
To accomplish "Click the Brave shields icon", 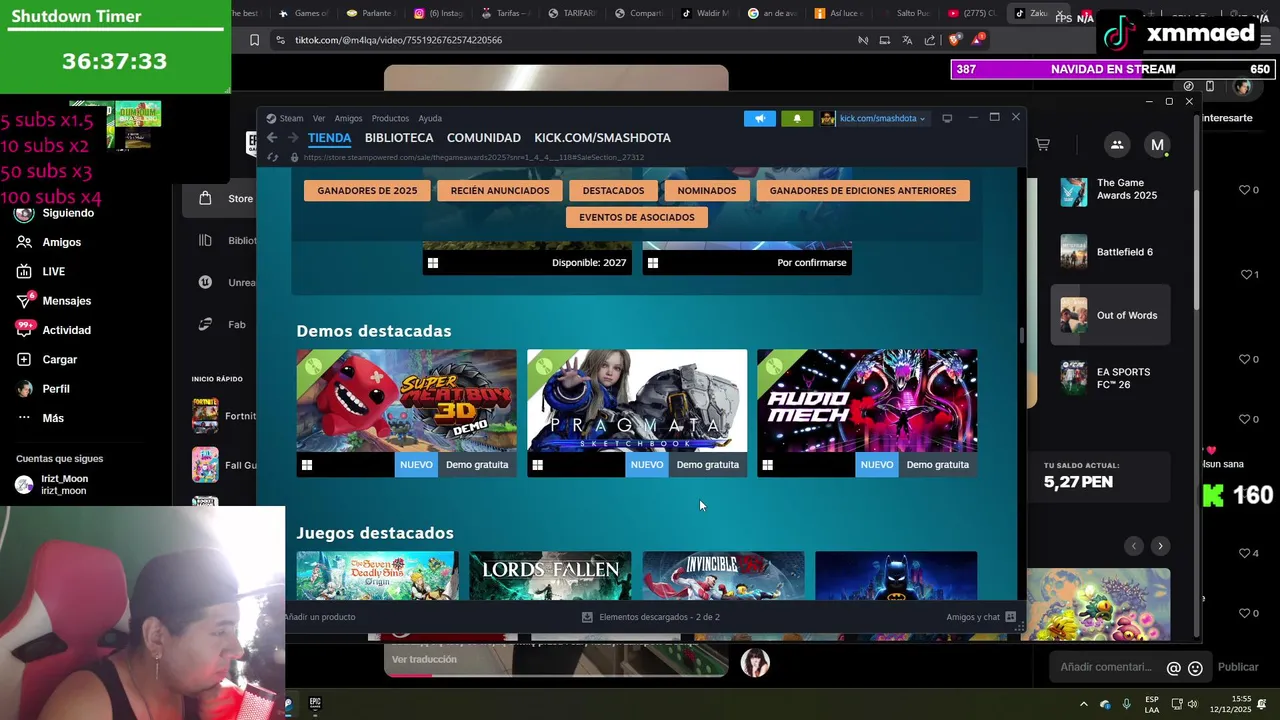I will tap(953, 40).
